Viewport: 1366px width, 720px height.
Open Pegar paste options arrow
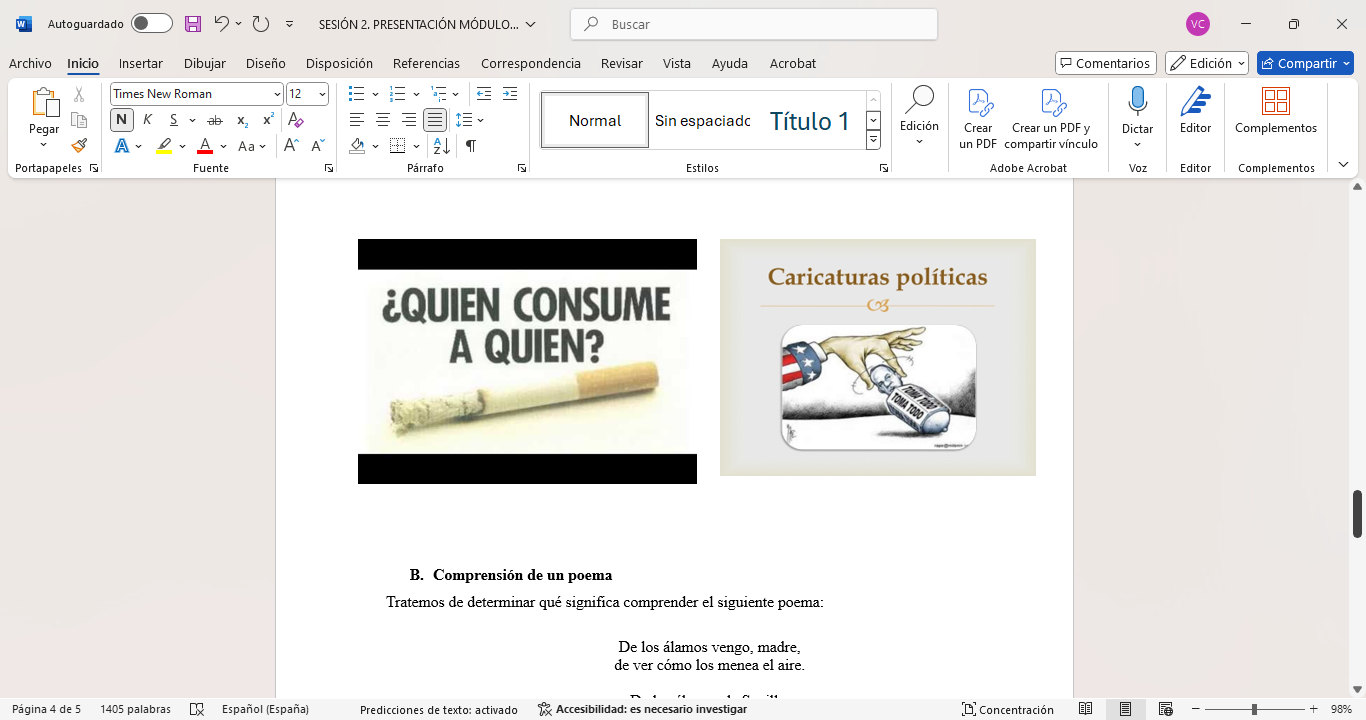point(44,145)
